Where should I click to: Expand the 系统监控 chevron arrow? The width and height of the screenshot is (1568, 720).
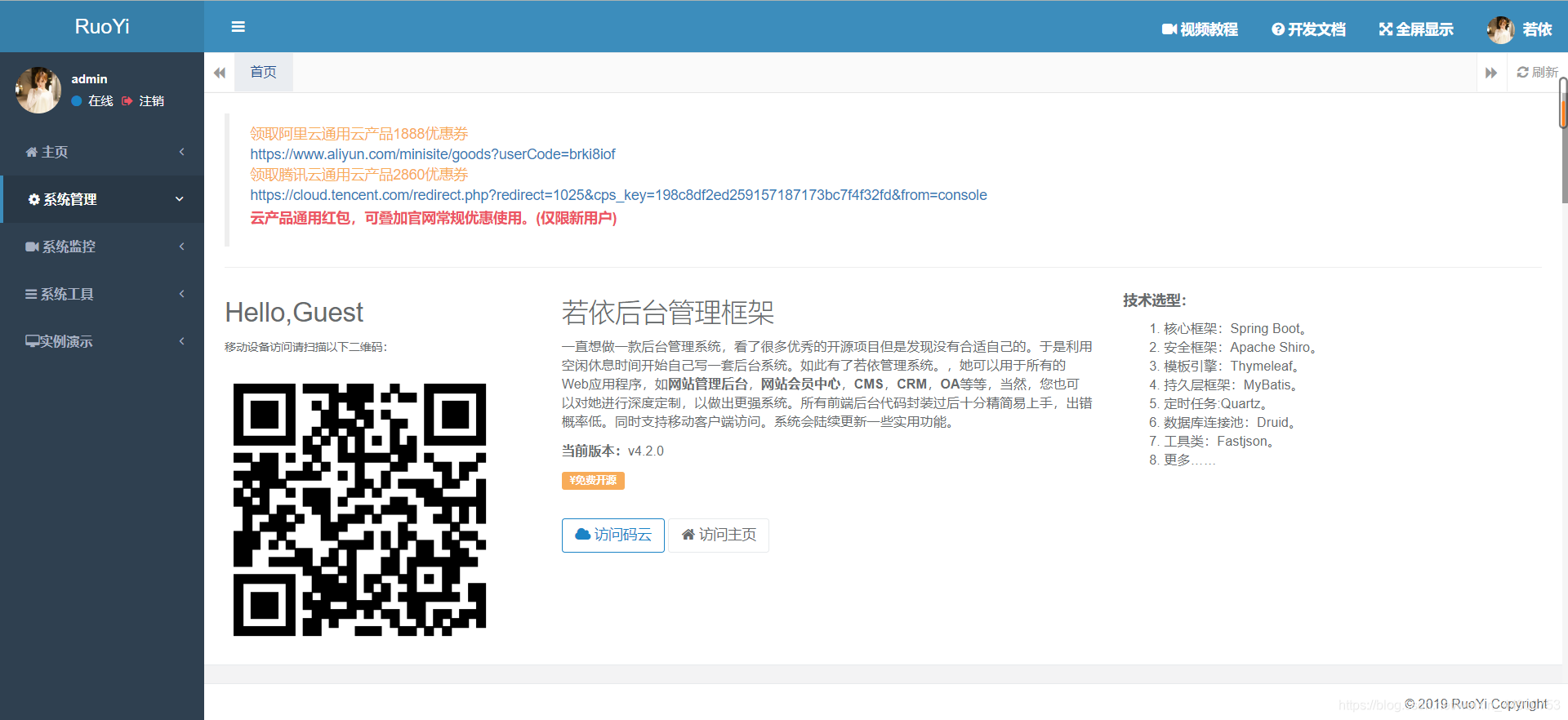[181, 247]
